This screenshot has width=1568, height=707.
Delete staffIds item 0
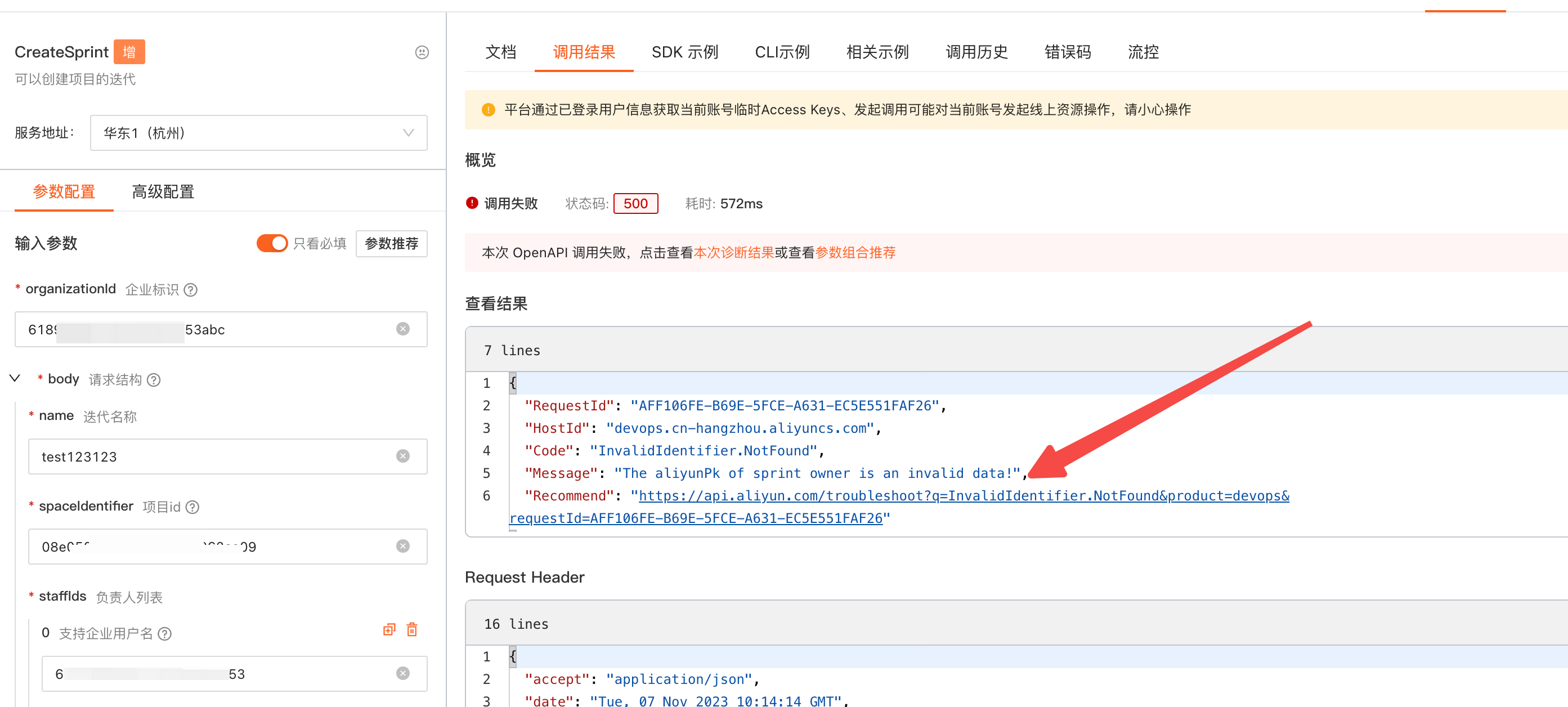point(412,630)
